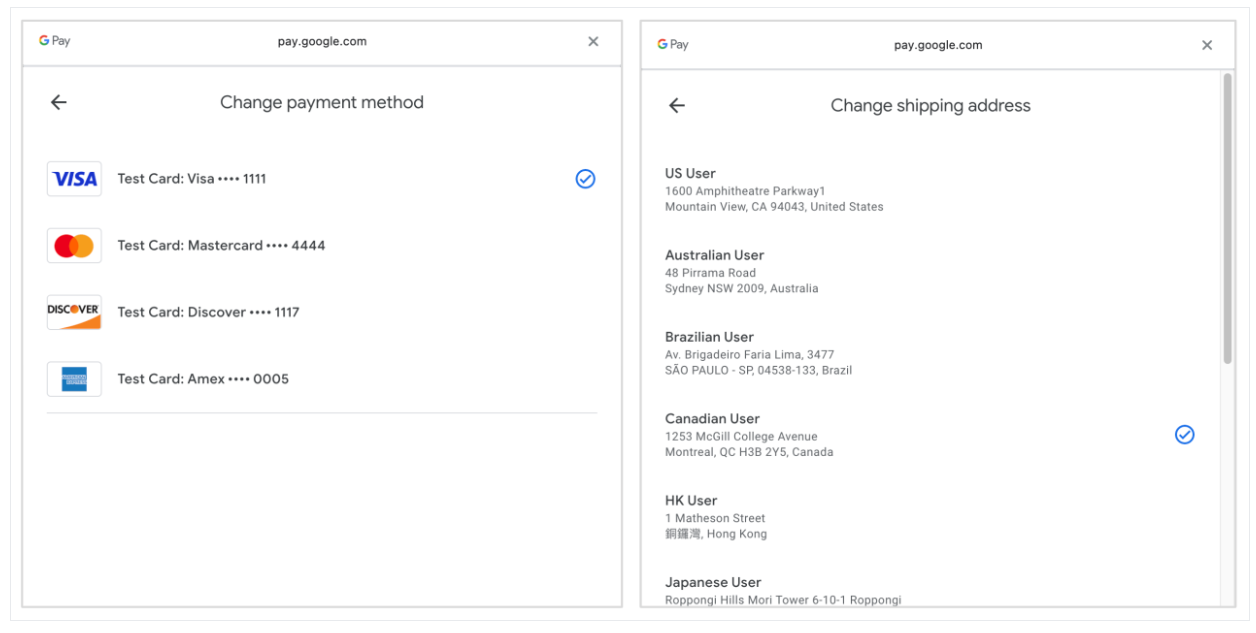The height and width of the screenshot is (633, 1256).
Task: Go back from Change shipping address
Action: [x=677, y=106]
